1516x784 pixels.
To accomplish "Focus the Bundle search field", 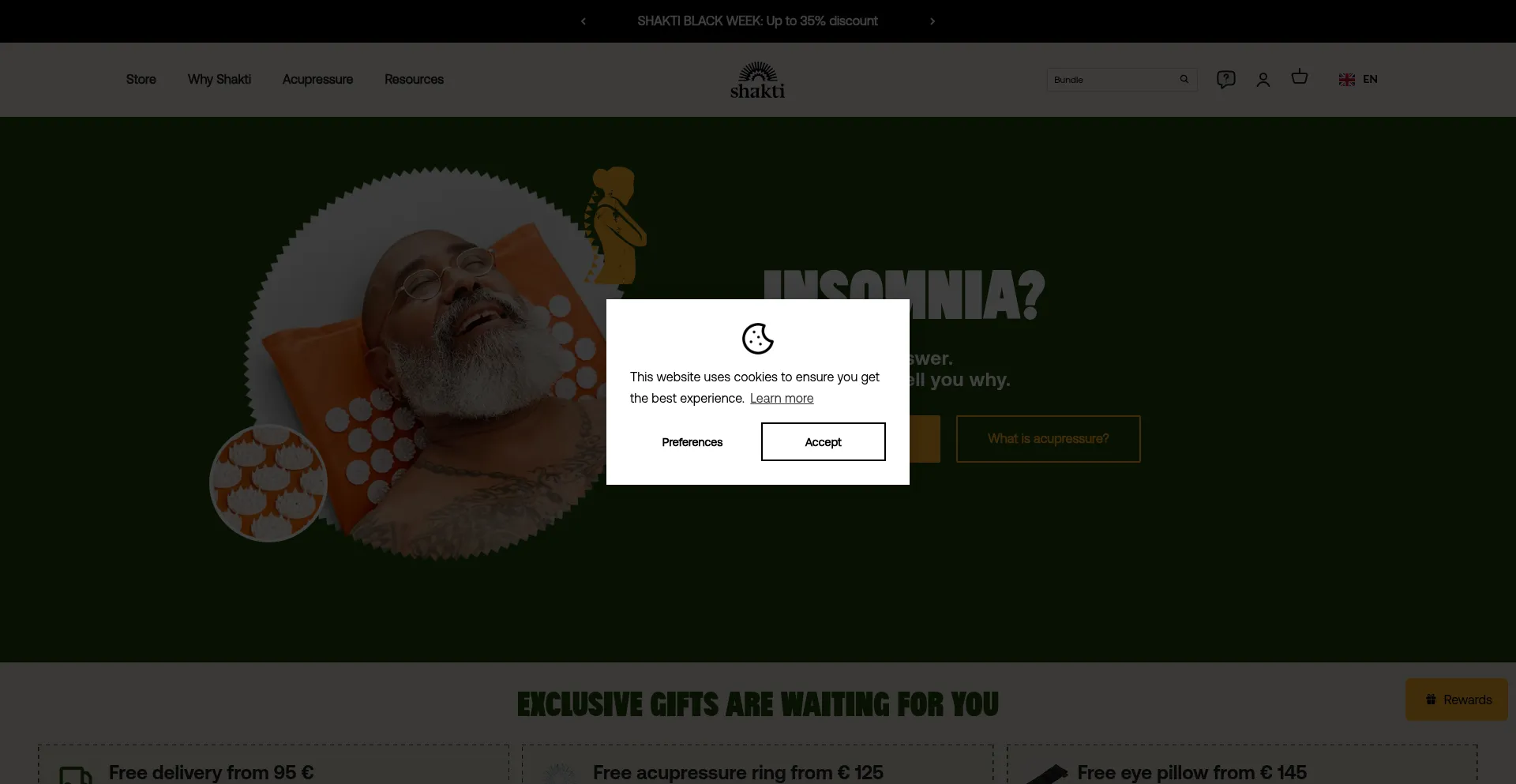I will coord(1112,80).
